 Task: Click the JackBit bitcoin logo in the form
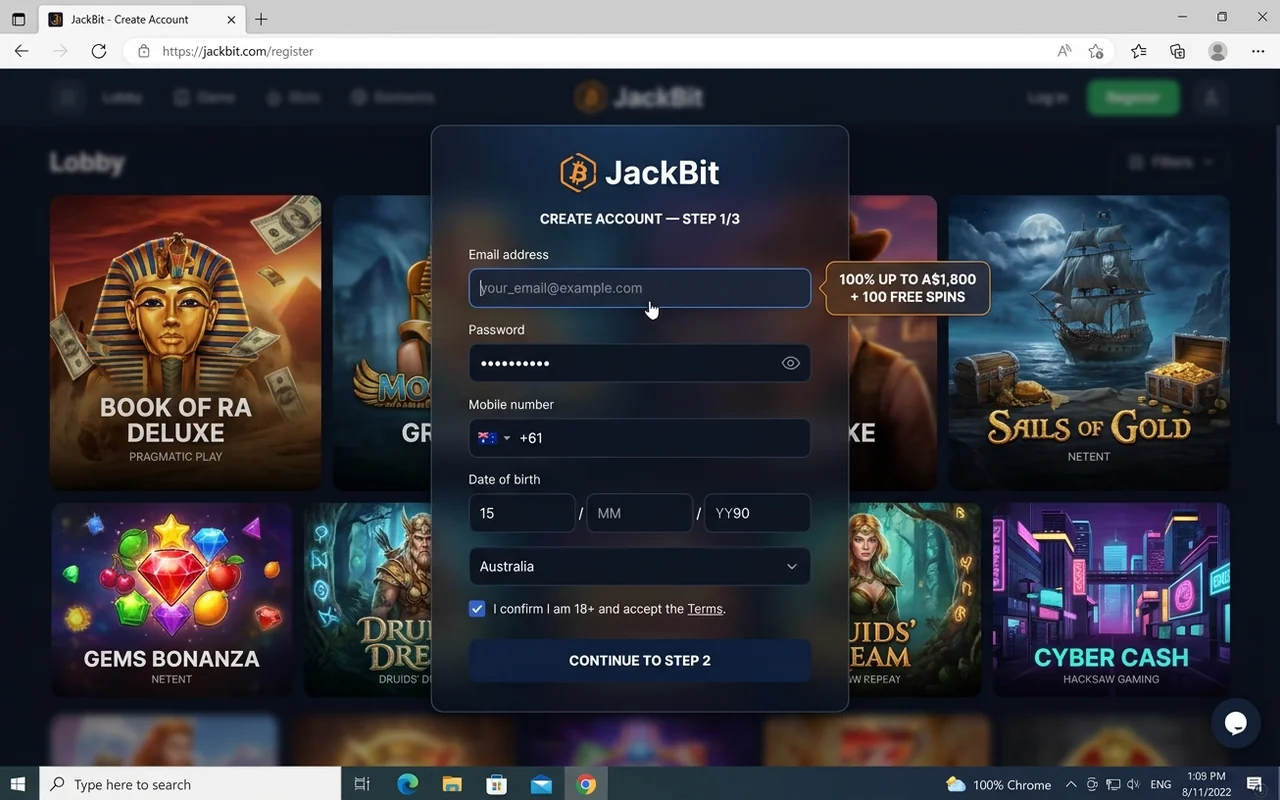[x=578, y=173]
